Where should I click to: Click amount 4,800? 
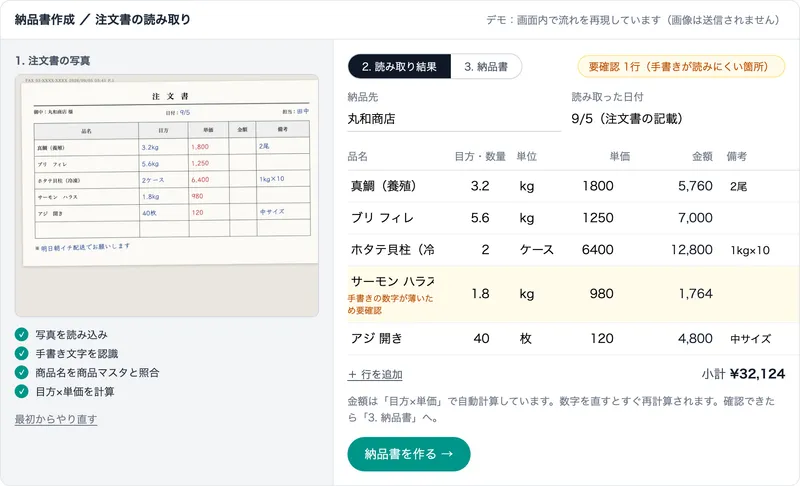pyautogui.click(x=695, y=338)
